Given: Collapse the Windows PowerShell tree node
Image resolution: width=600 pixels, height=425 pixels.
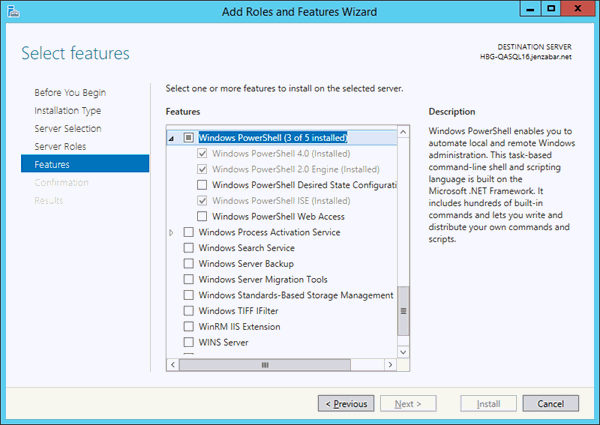Looking at the screenshot, I should point(171,138).
